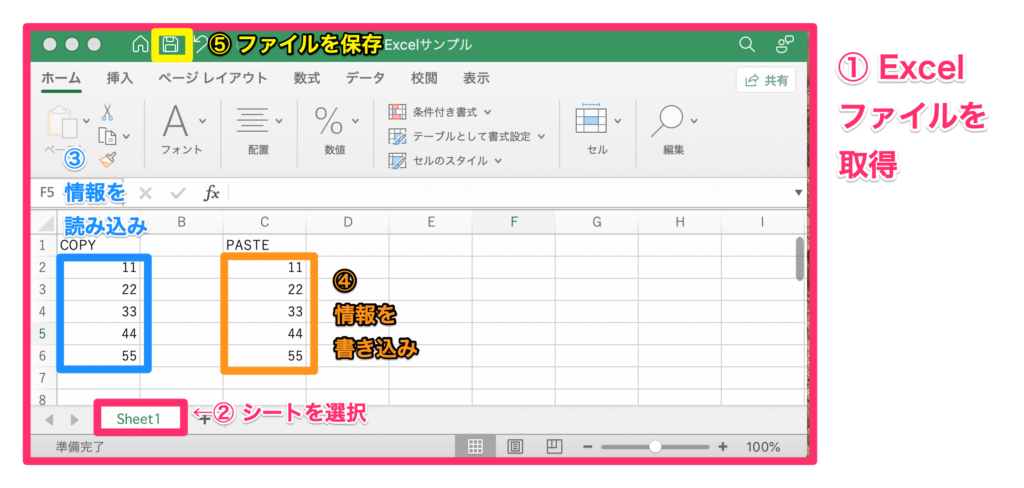Image resolution: width=1024 pixels, height=488 pixels.
Task: Select column G header
Action: click(x=597, y=222)
